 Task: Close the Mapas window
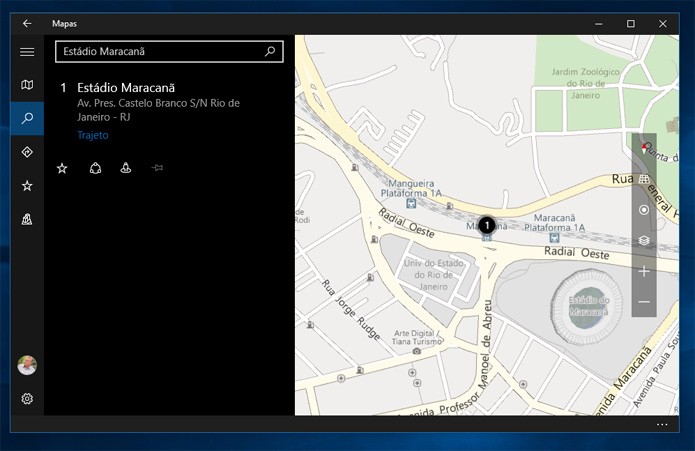[663, 23]
